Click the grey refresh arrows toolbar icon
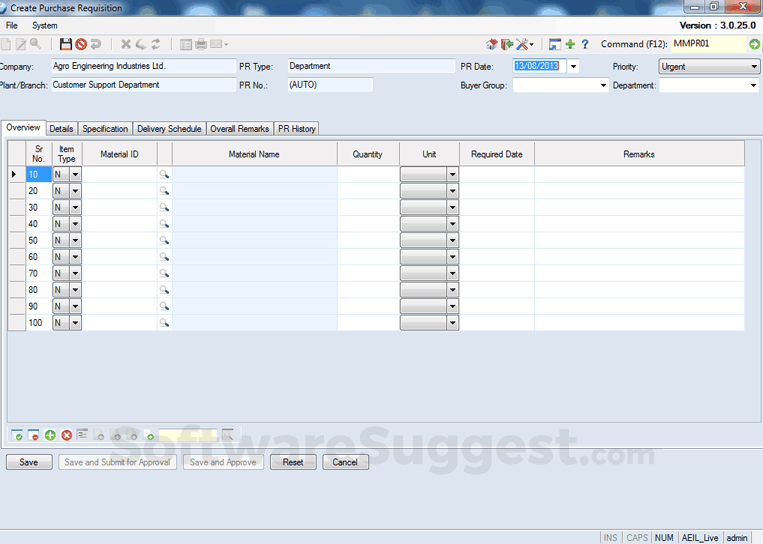This screenshot has height=544, width=763. [x=156, y=44]
